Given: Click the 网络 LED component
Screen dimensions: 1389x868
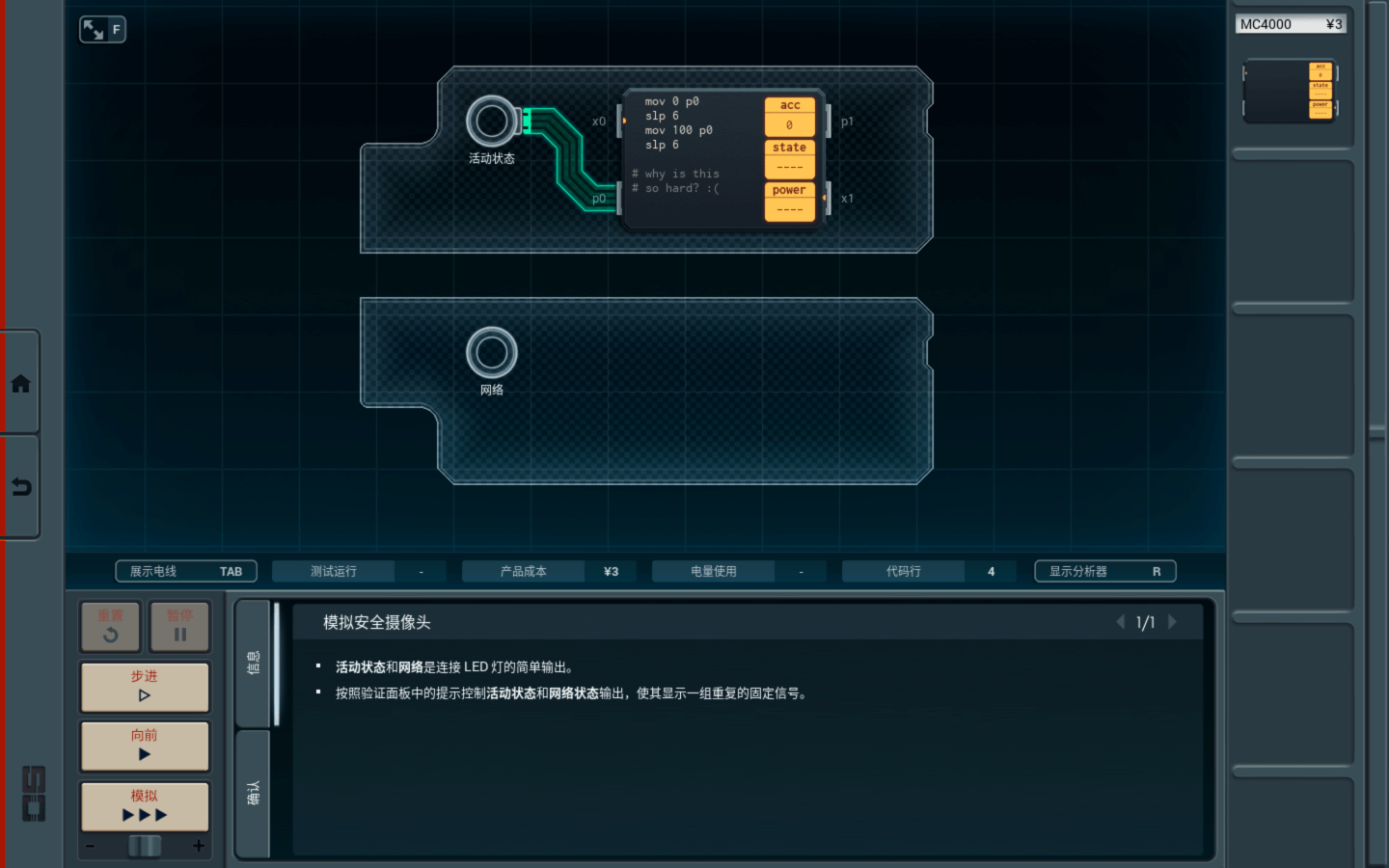Looking at the screenshot, I should coord(492,353).
